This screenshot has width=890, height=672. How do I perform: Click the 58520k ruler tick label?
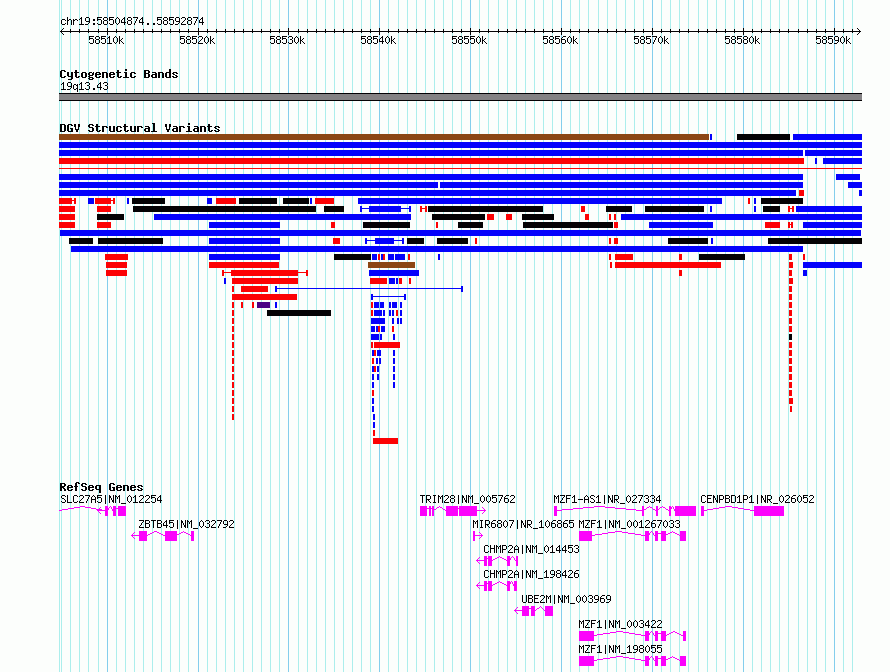pyautogui.click(x=197, y=40)
